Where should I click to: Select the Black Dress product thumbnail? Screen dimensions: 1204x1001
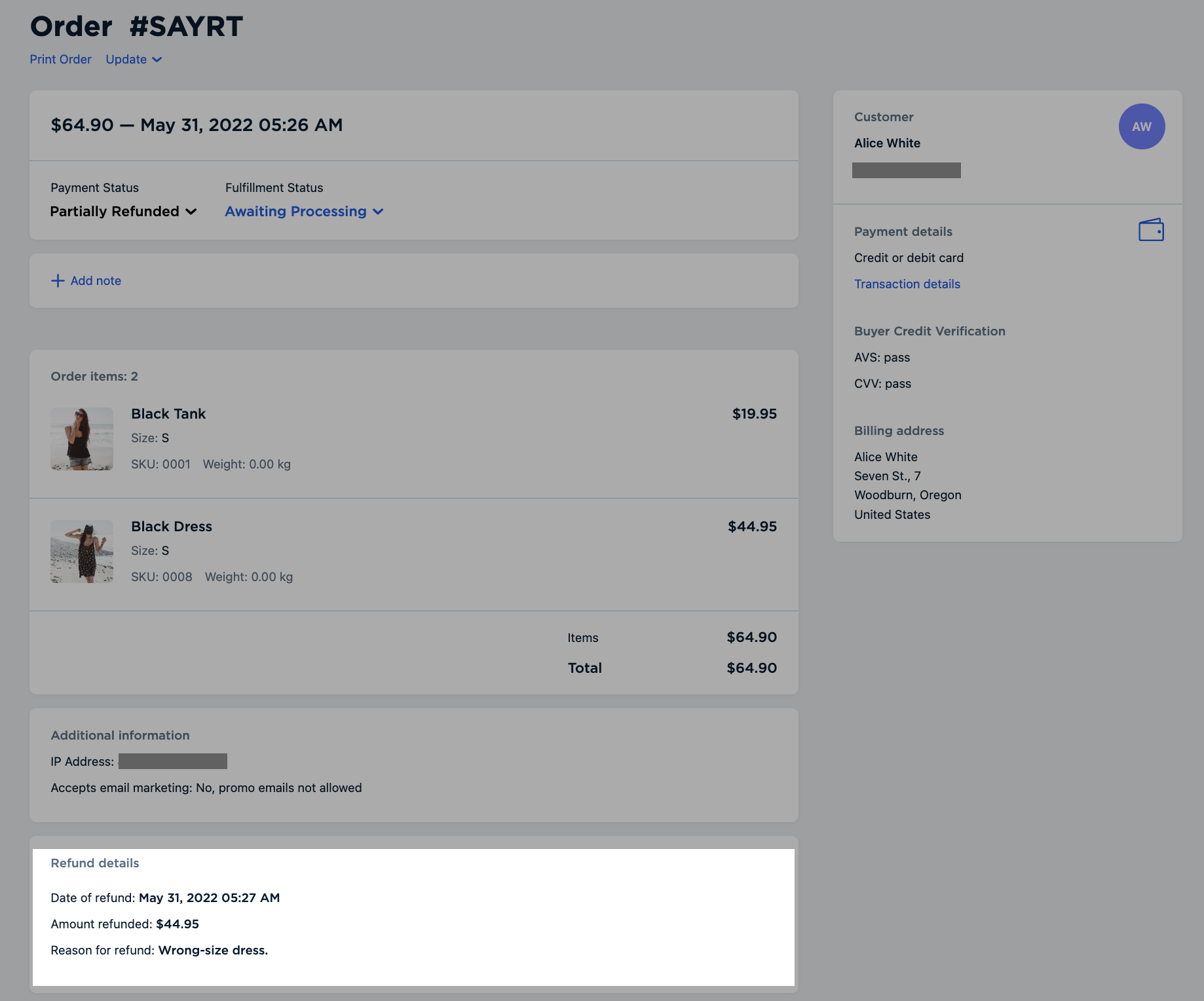coord(81,551)
